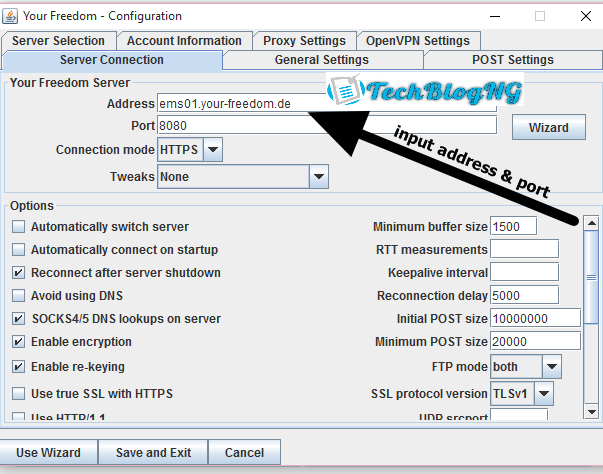Click the Initial POST size field
Screen dimensions: 603x474
pyautogui.click(x=535, y=318)
